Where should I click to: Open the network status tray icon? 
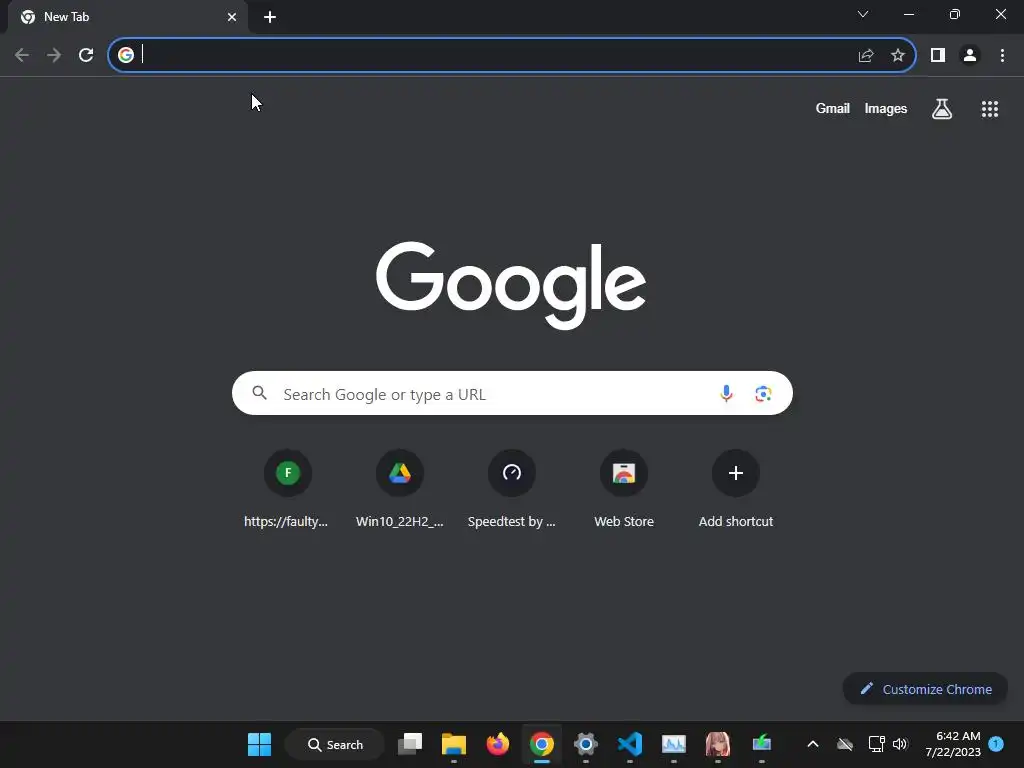coord(876,744)
